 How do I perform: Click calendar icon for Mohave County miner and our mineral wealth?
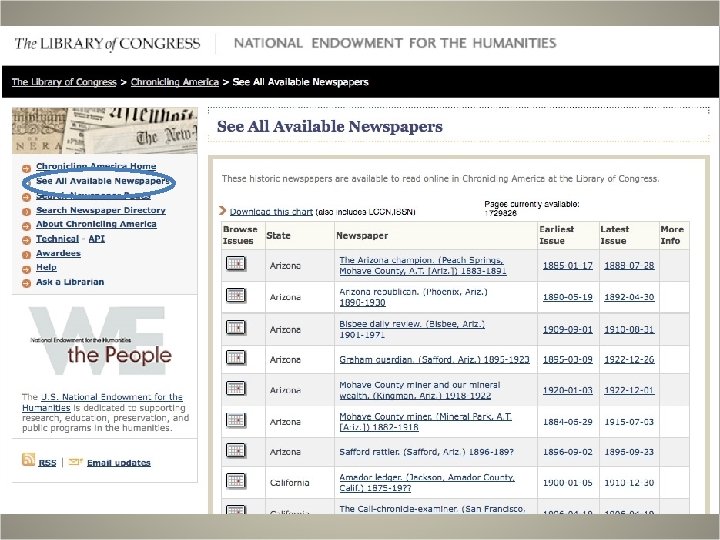236,388
